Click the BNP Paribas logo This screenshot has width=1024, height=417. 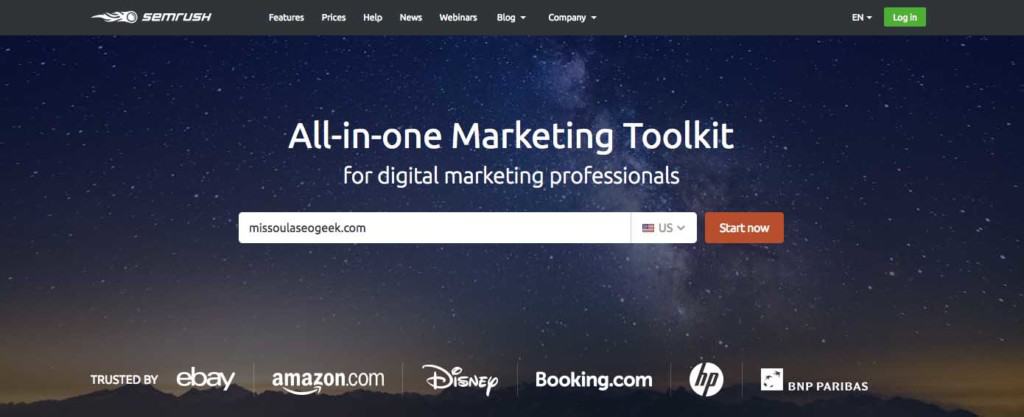coord(814,380)
